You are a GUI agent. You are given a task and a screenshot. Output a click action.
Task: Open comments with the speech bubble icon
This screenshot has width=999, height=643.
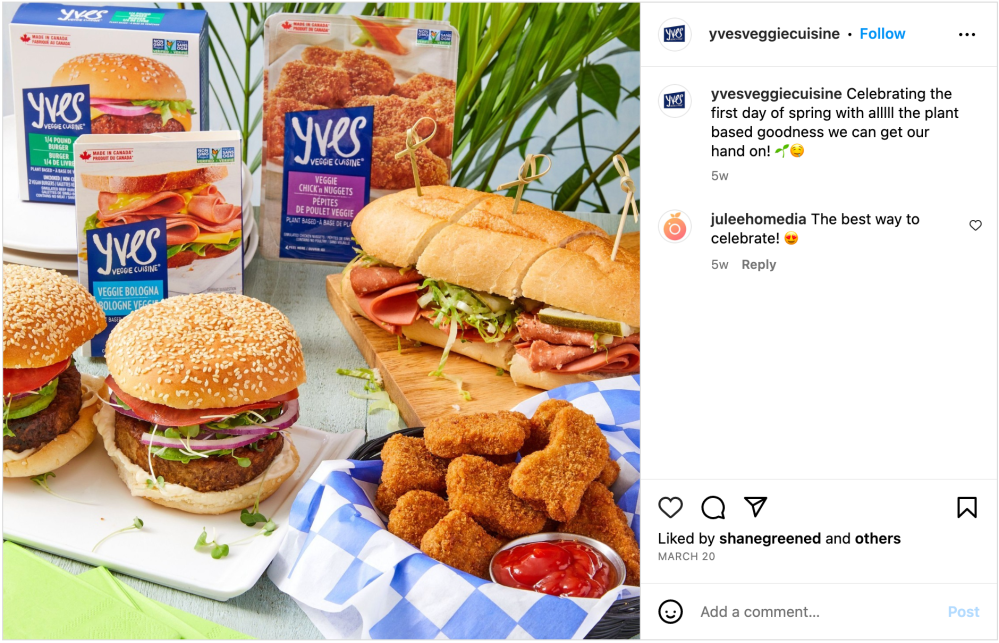[713, 507]
